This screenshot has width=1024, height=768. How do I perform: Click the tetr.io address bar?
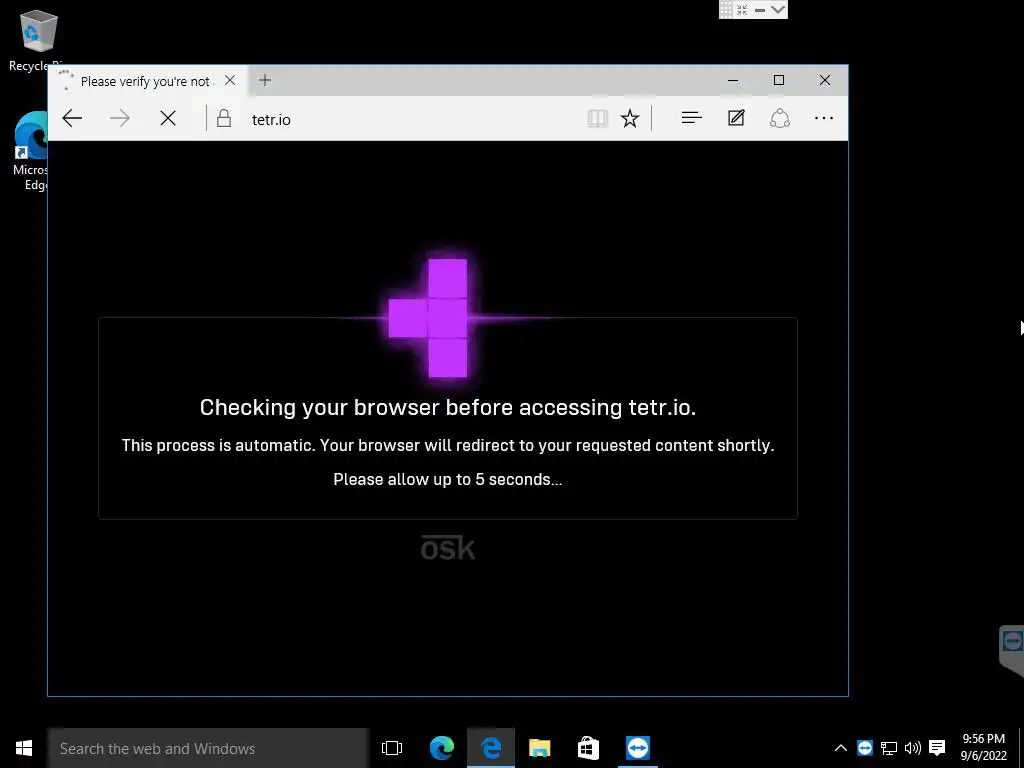(x=405, y=119)
